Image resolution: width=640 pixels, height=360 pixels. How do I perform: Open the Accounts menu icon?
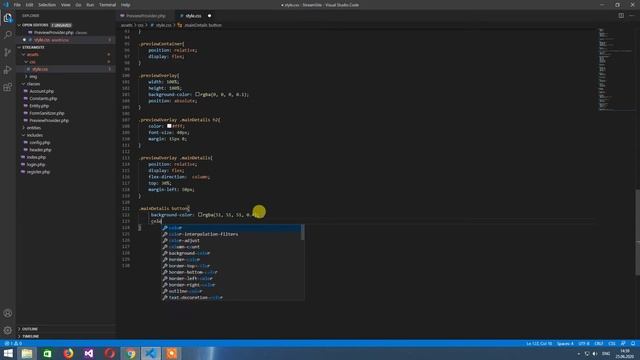click(x=8, y=313)
